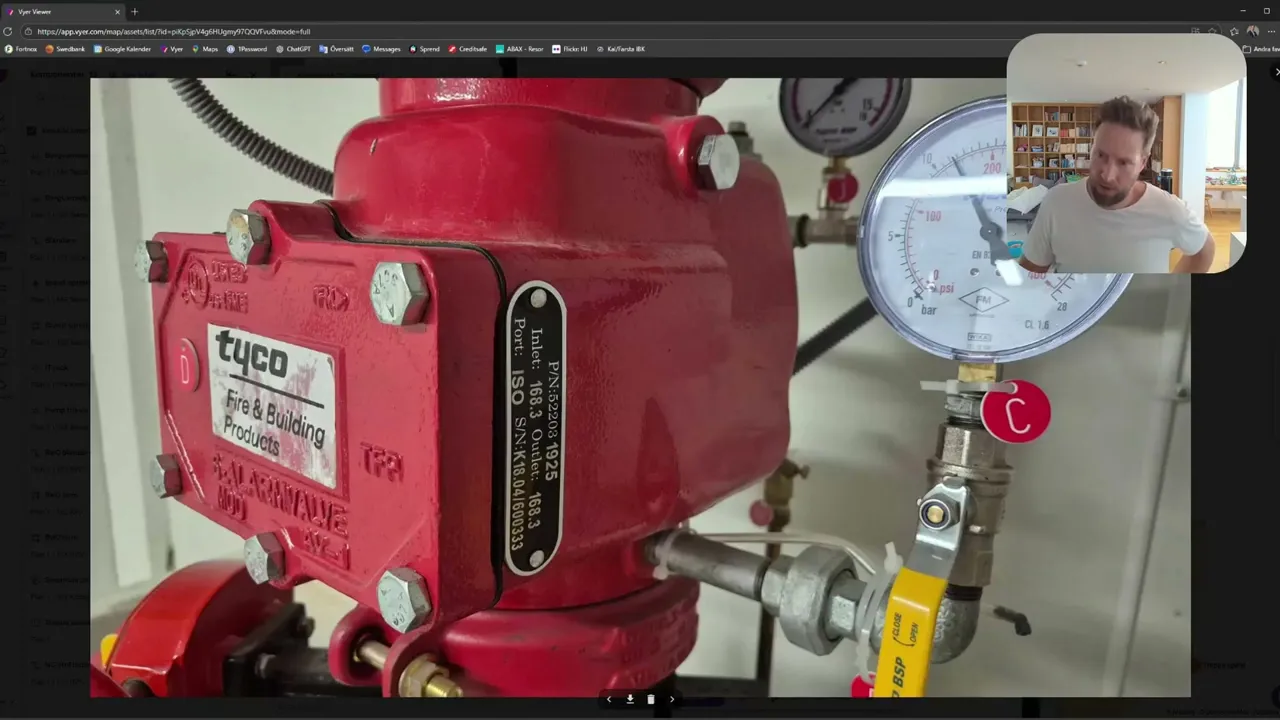Image resolution: width=1280 pixels, height=720 pixels.
Task: Close the full-screen image viewer
Action: (1276, 72)
